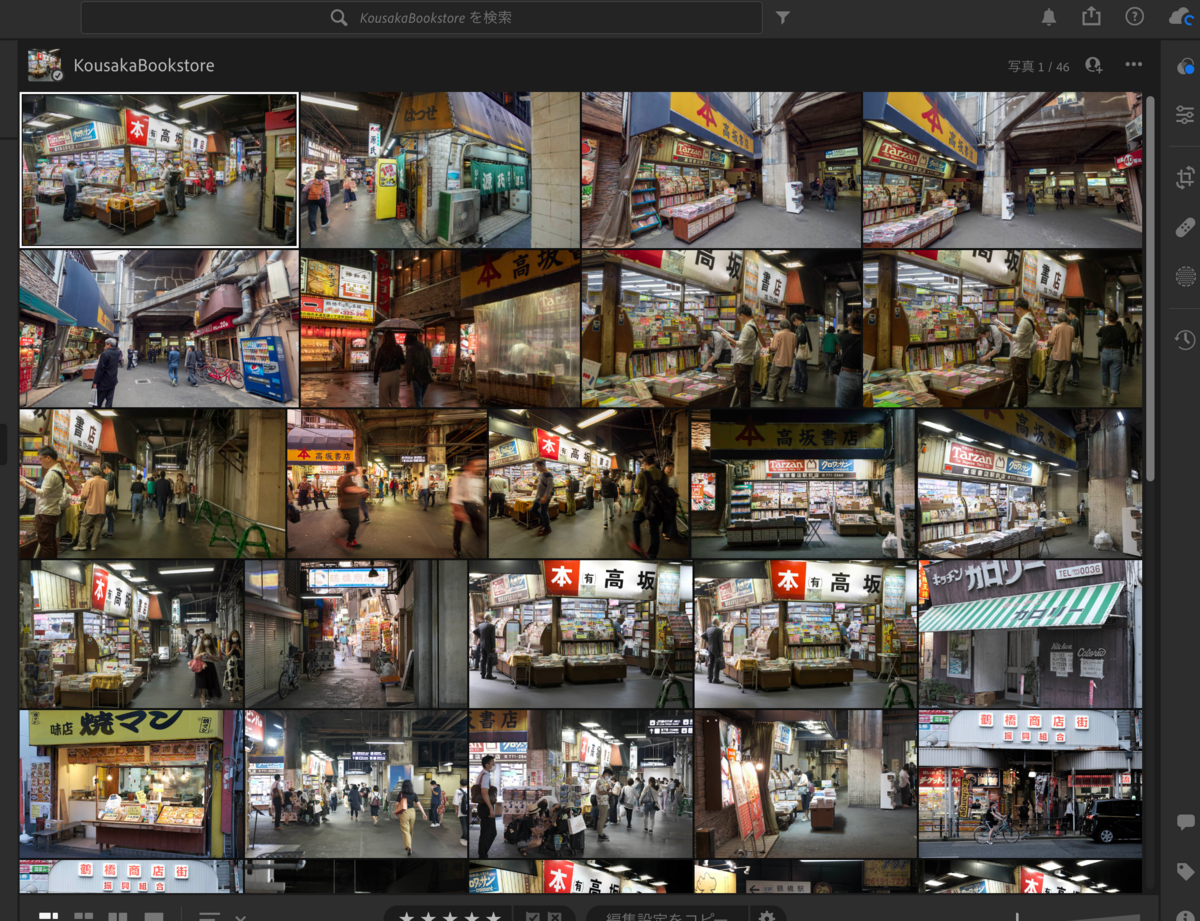Select the highlighted first bookstore photo

[x=159, y=170]
